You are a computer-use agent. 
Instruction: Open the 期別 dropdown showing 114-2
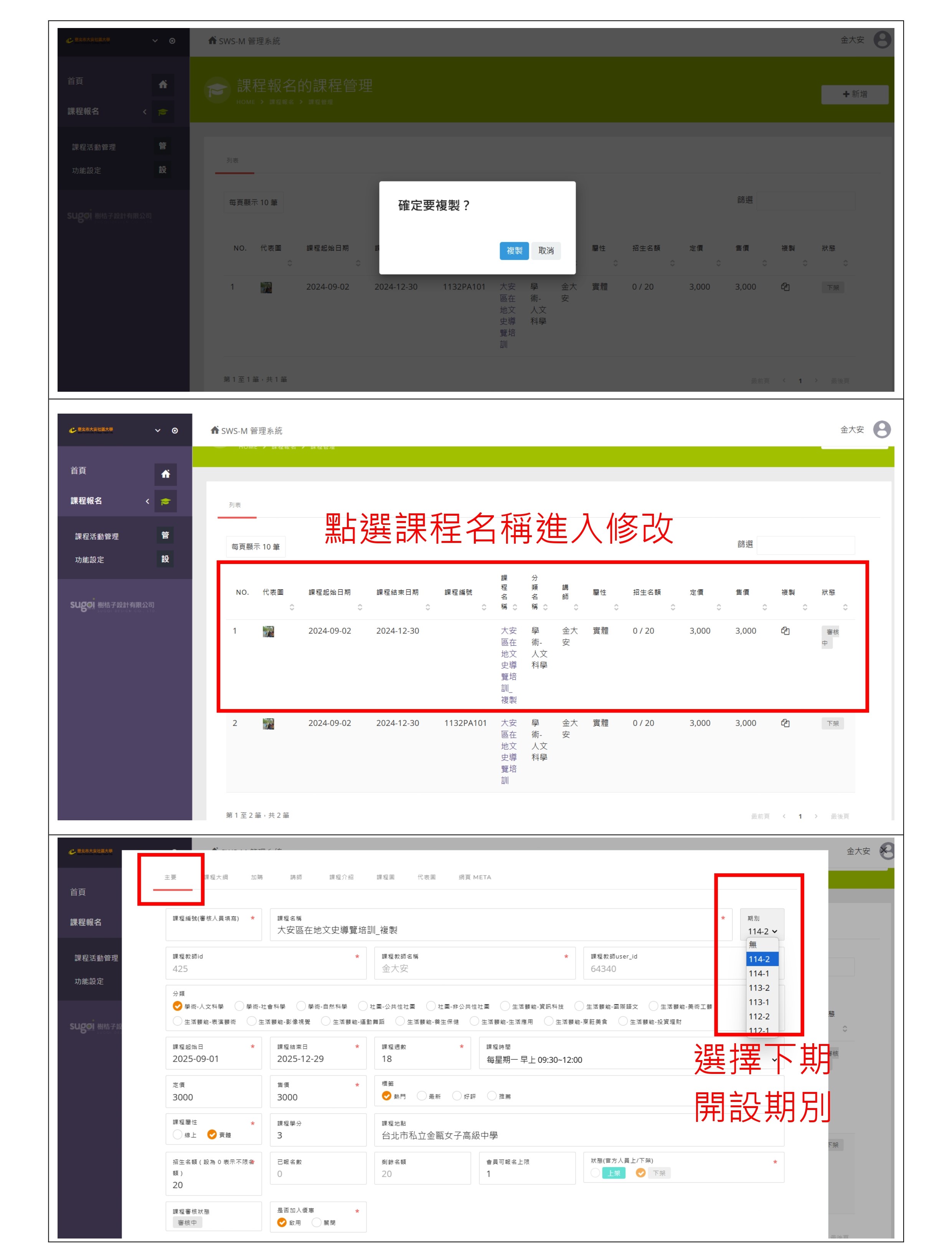click(x=762, y=931)
